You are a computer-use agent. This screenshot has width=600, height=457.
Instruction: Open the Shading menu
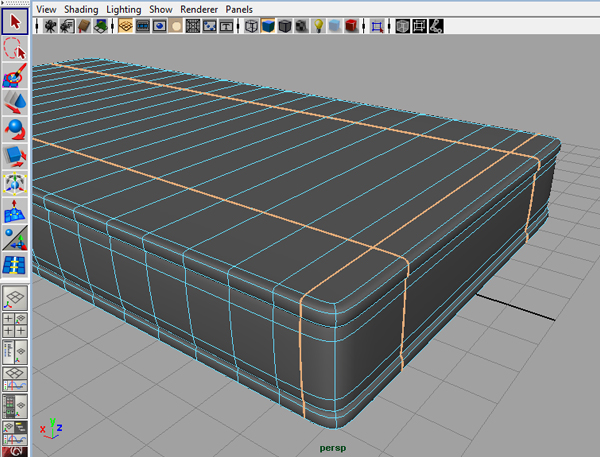pyautogui.click(x=81, y=9)
